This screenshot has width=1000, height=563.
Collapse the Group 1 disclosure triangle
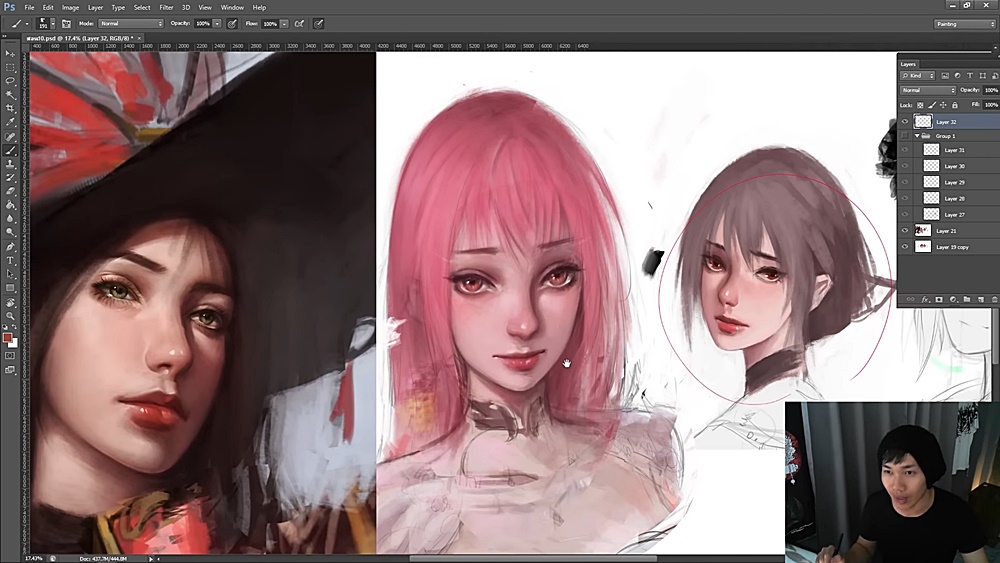coord(917,136)
